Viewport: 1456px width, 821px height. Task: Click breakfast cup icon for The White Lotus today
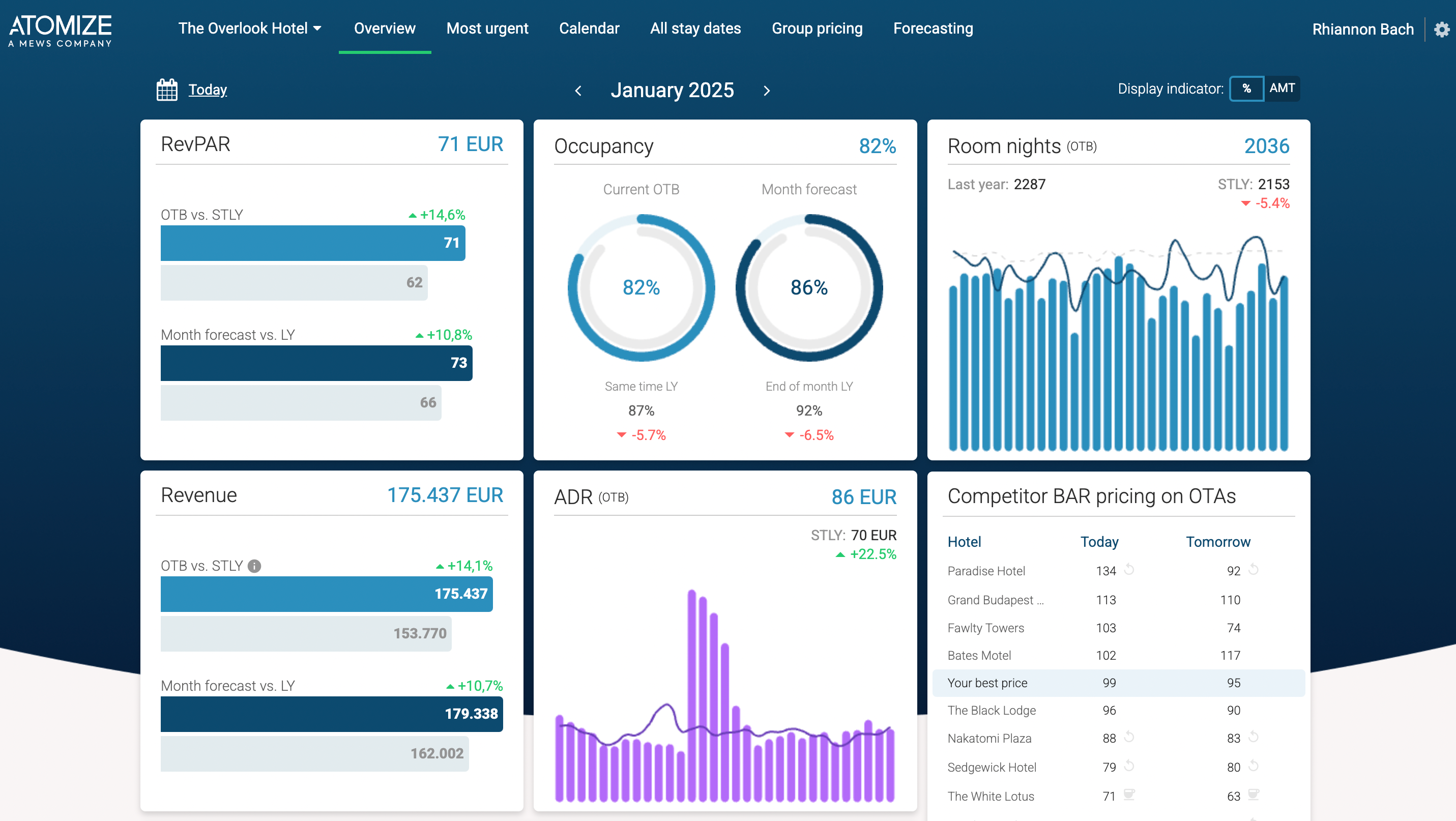pyautogui.click(x=1129, y=795)
